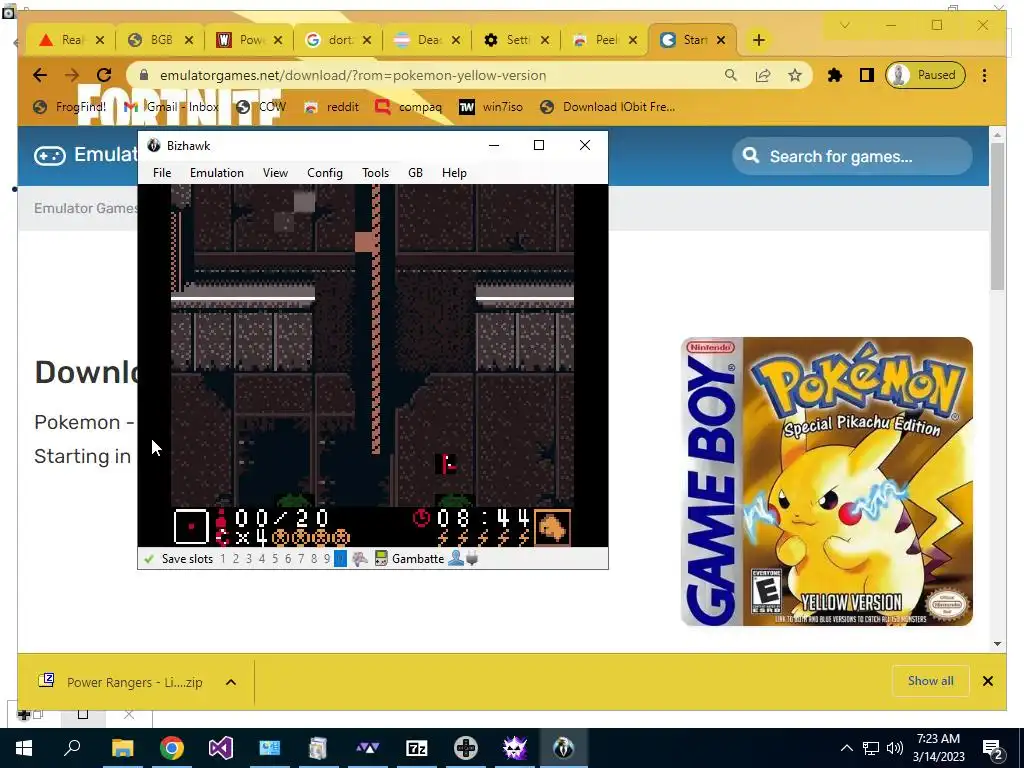Click the Gambatte label in Bizhawk status bar
This screenshot has width=1024, height=768.
click(x=418, y=559)
